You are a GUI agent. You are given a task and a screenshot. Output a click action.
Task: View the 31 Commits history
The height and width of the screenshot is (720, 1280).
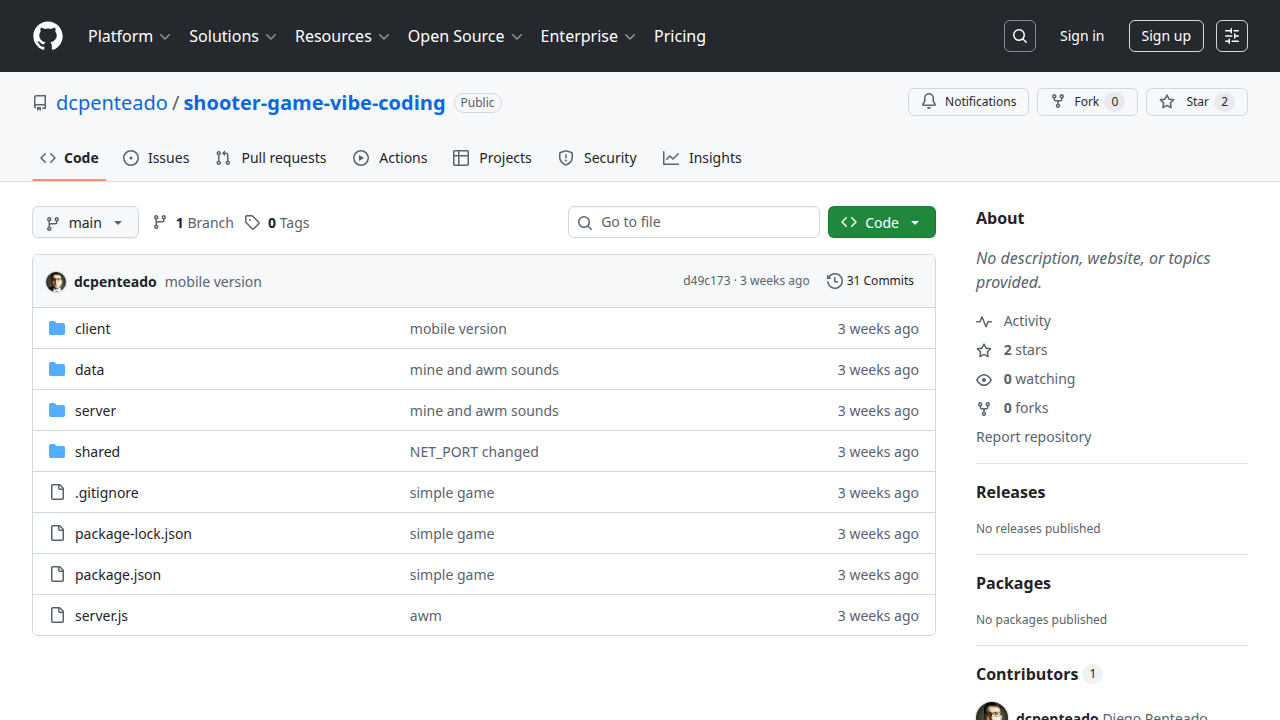[x=870, y=281]
